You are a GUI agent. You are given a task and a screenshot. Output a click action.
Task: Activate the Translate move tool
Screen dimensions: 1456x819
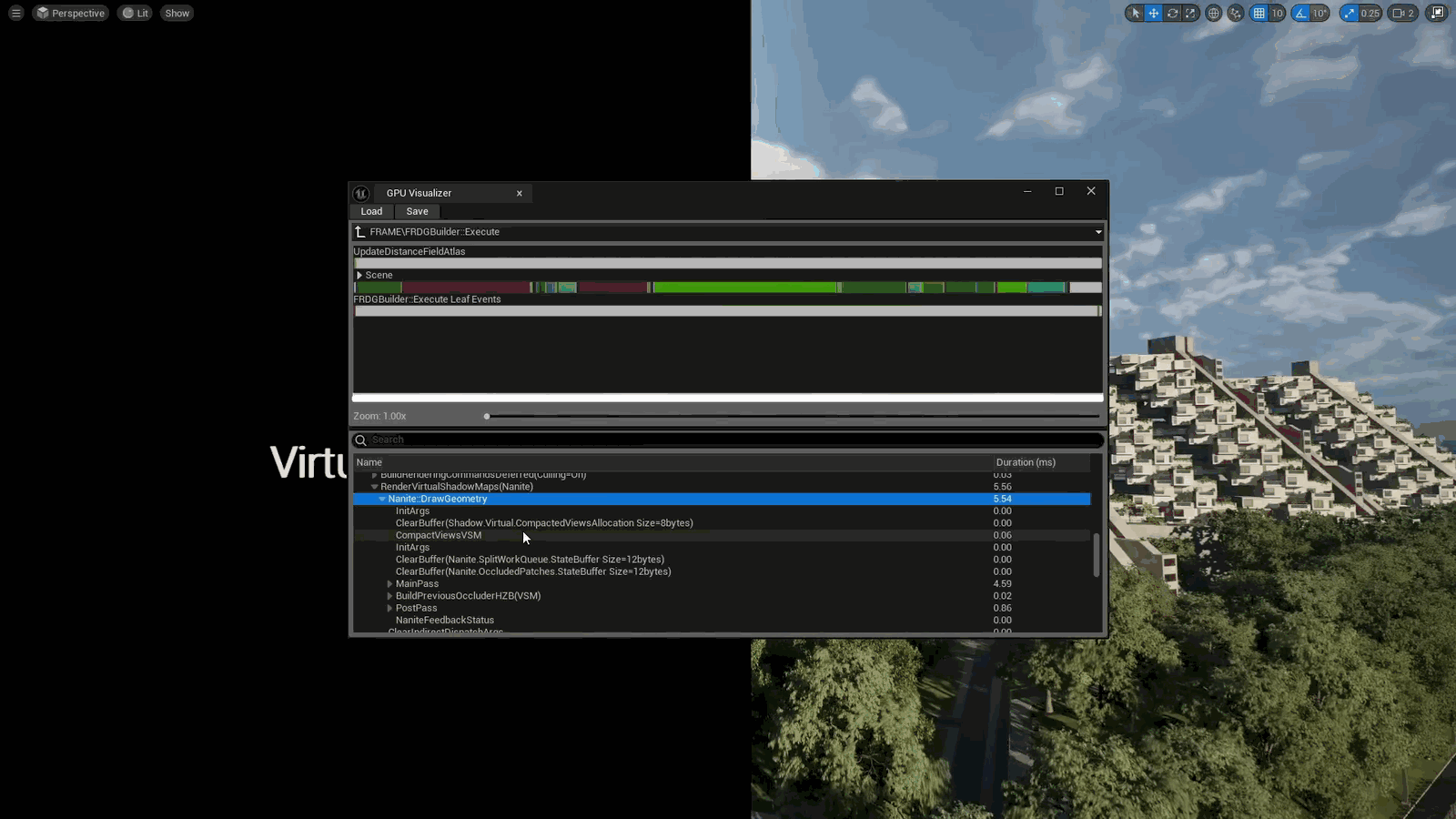pos(1153,13)
